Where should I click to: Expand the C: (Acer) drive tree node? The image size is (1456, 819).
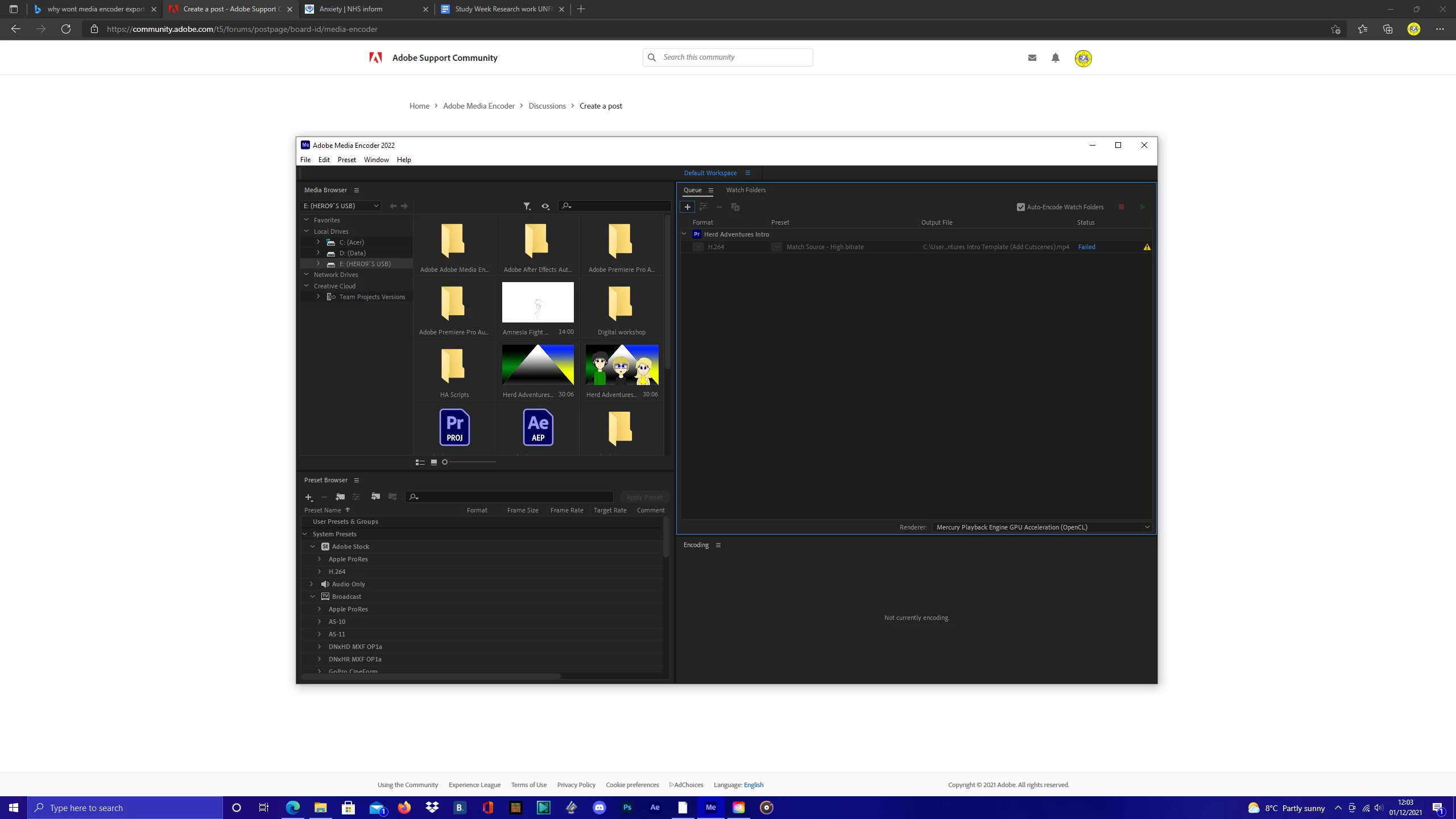coord(318,242)
